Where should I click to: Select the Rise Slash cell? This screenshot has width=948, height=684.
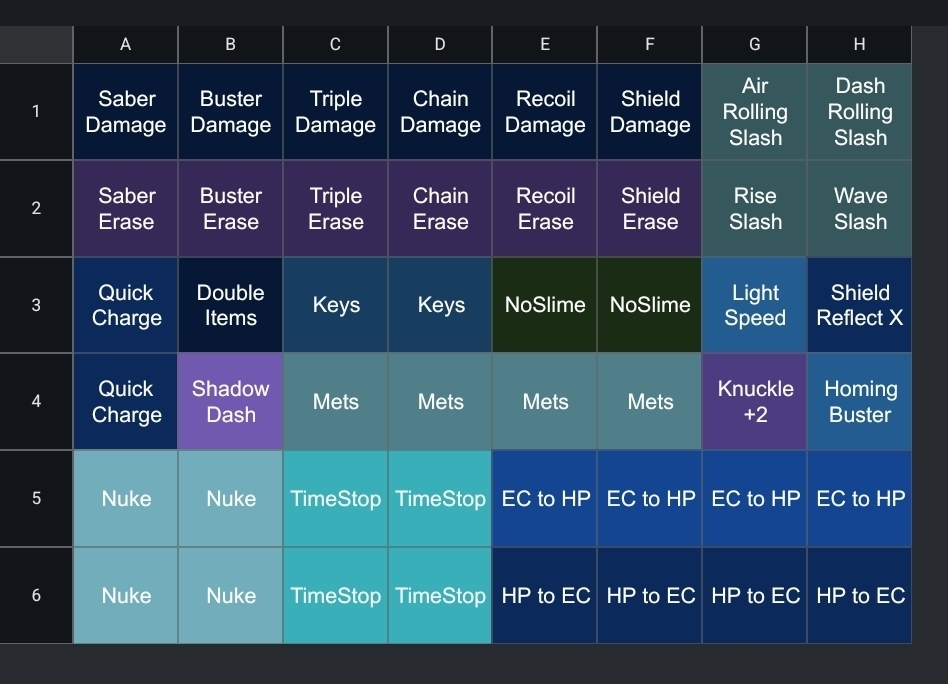[755, 209]
